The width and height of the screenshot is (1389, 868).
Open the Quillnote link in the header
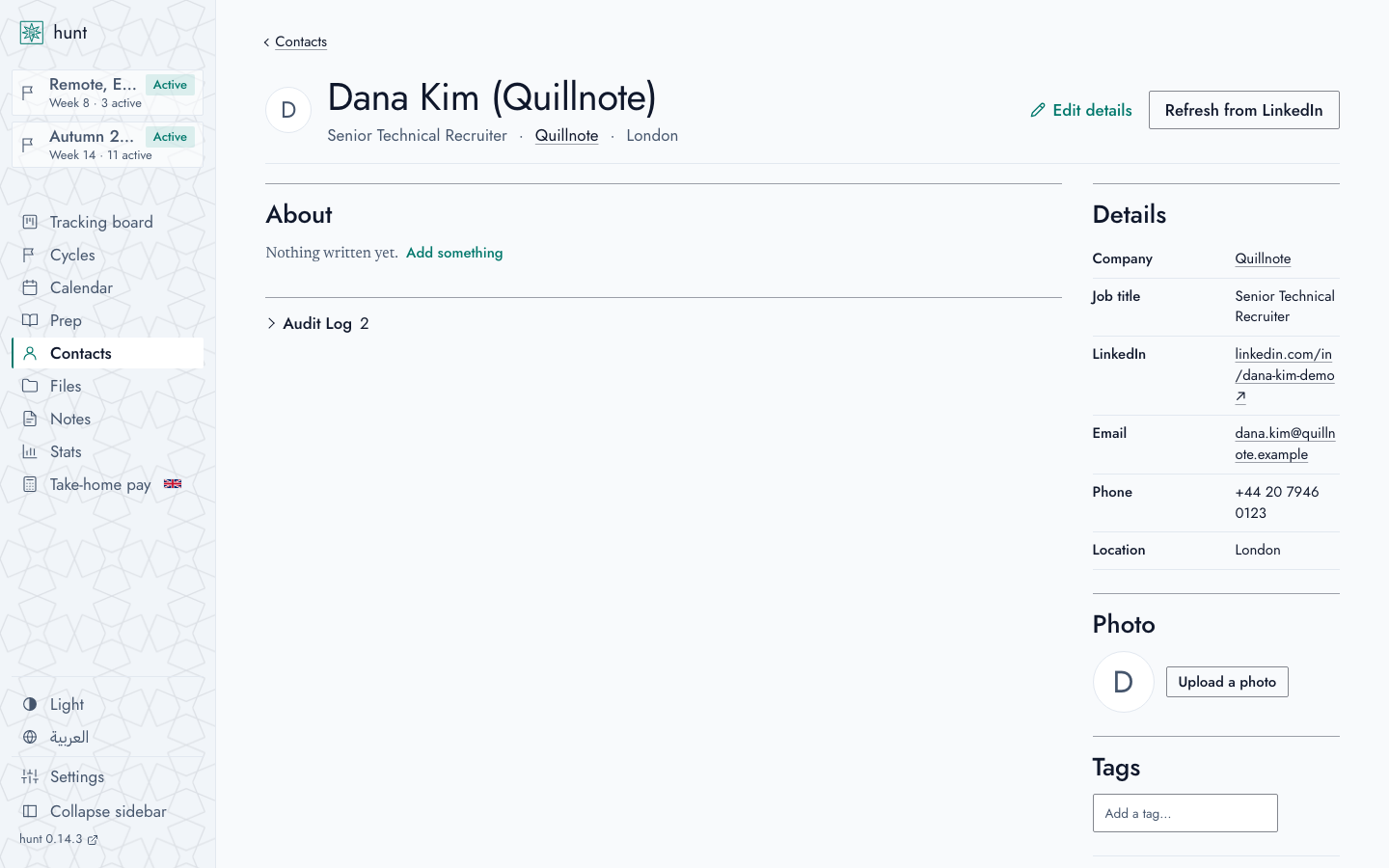[x=566, y=136]
